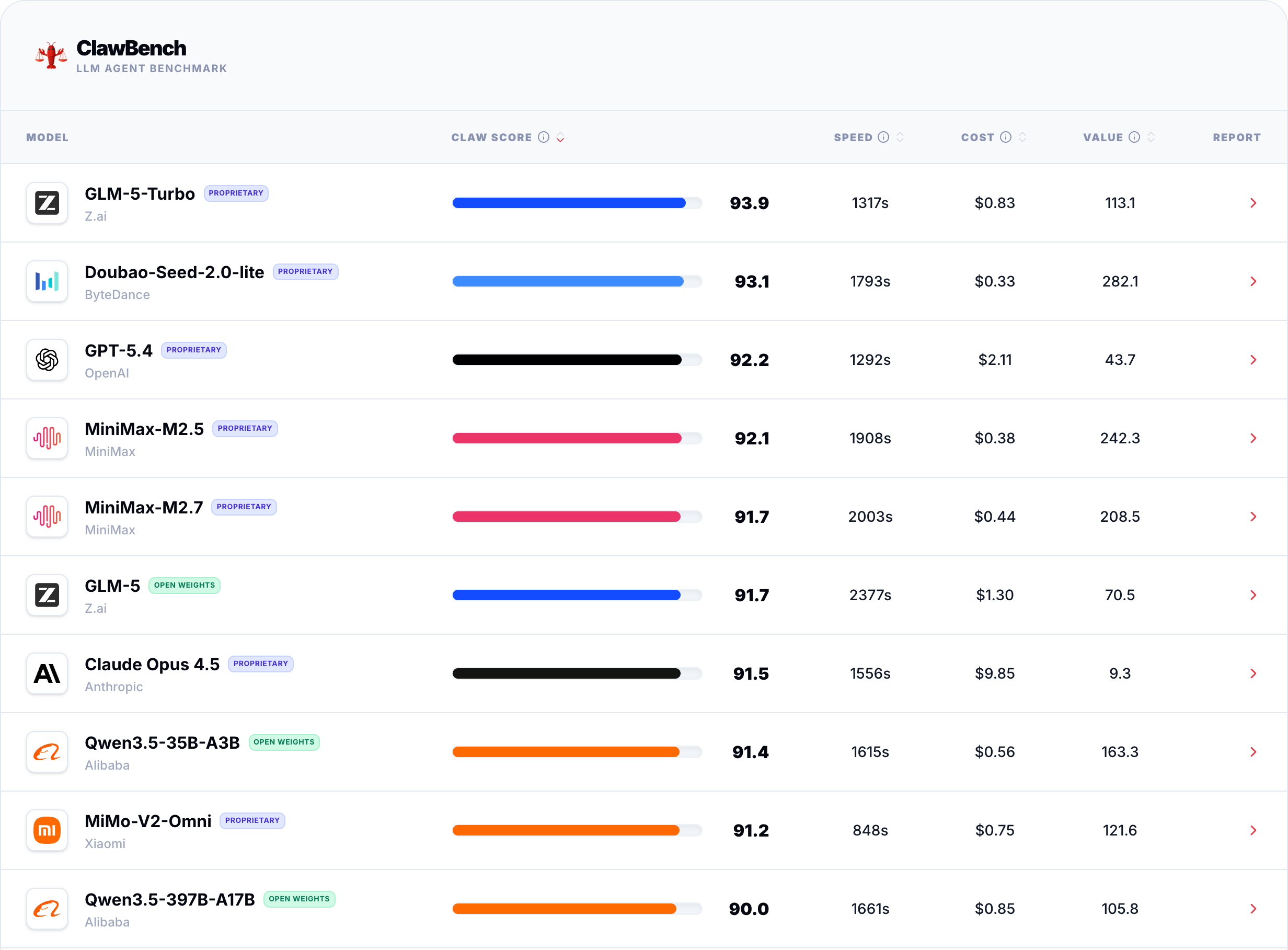This screenshot has height=950, width=1288.
Task: Open the GLM-5-Turbo report chevron
Action: pyautogui.click(x=1253, y=203)
